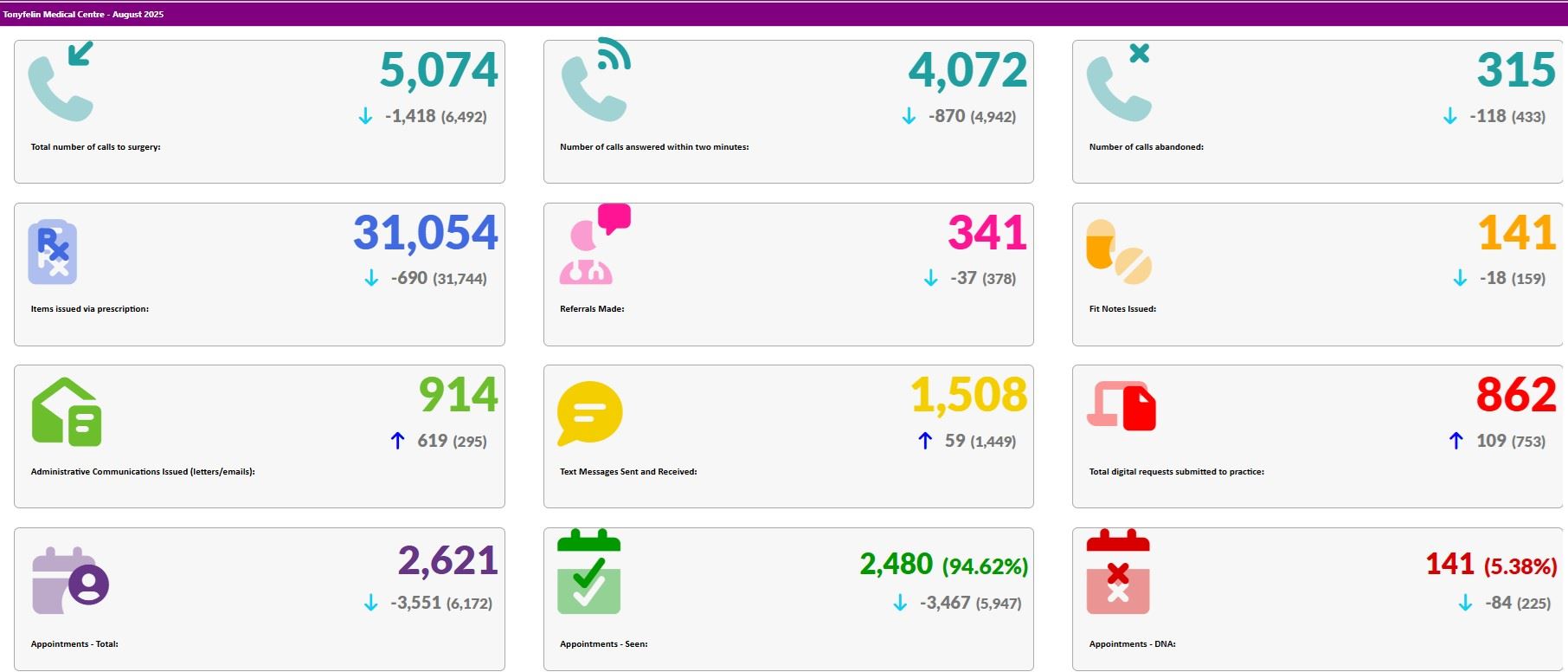This screenshot has width=1568, height=672.
Task: Click 'Total digital requests submitted to practice' label
Action: (1176, 472)
